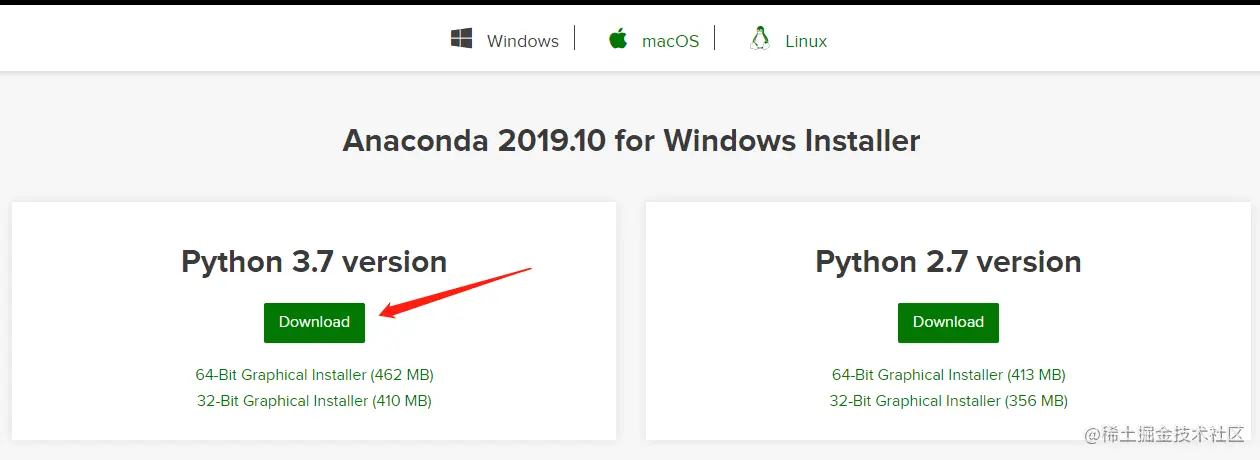Switch to the Windows tab label
The image size is (1260, 460).
(x=523, y=41)
